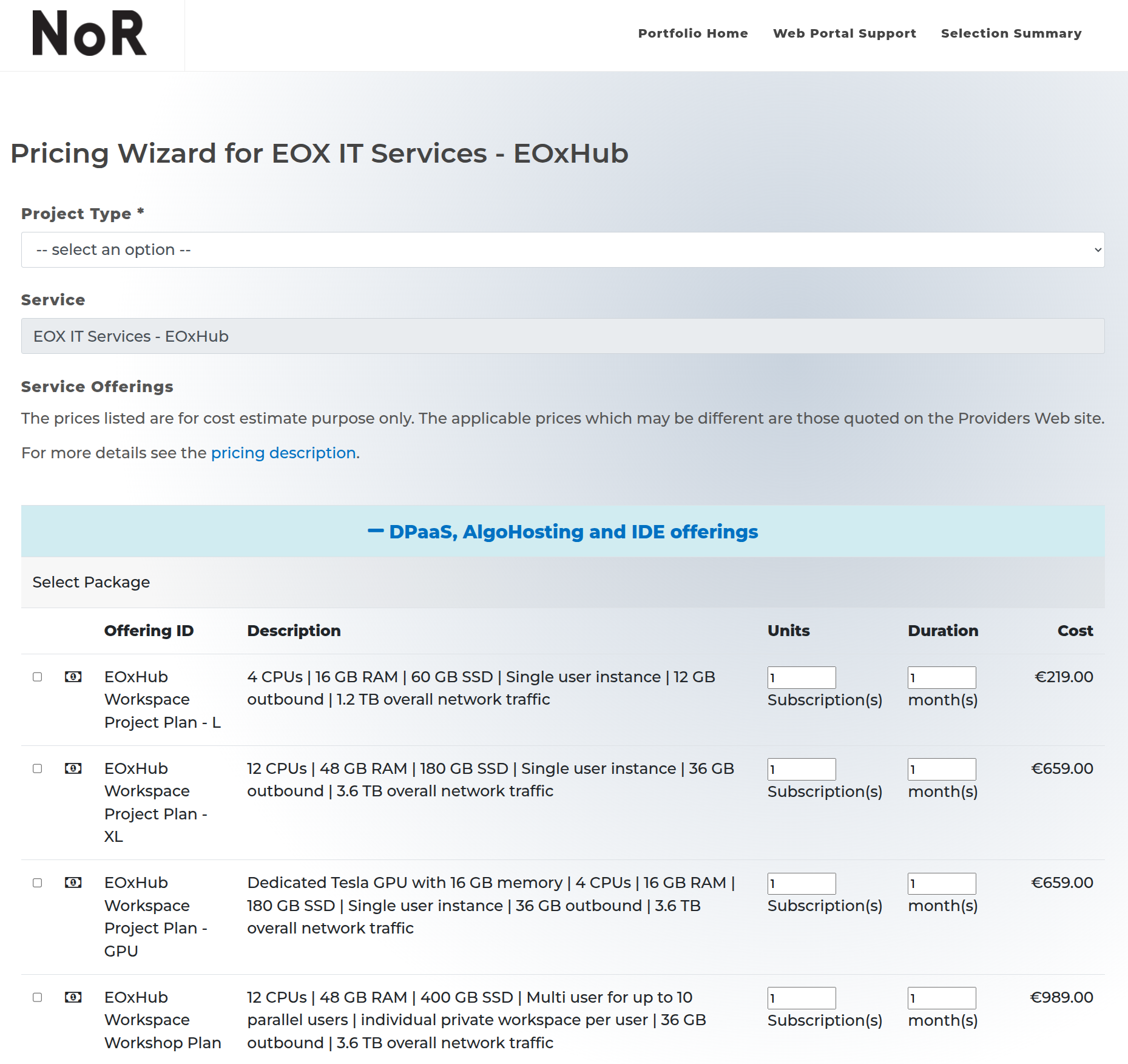This screenshot has height=1064, width=1128.
Task: Follow the pricing description link
Action: coord(283,453)
